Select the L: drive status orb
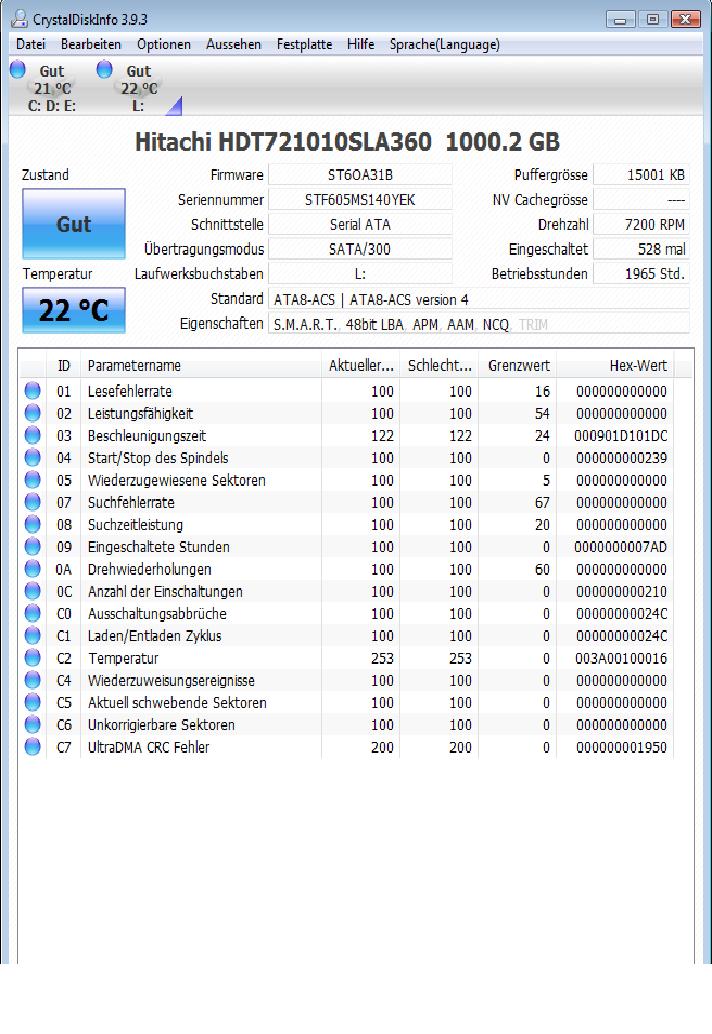This screenshot has width=712, height=1034. (x=105, y=69)
